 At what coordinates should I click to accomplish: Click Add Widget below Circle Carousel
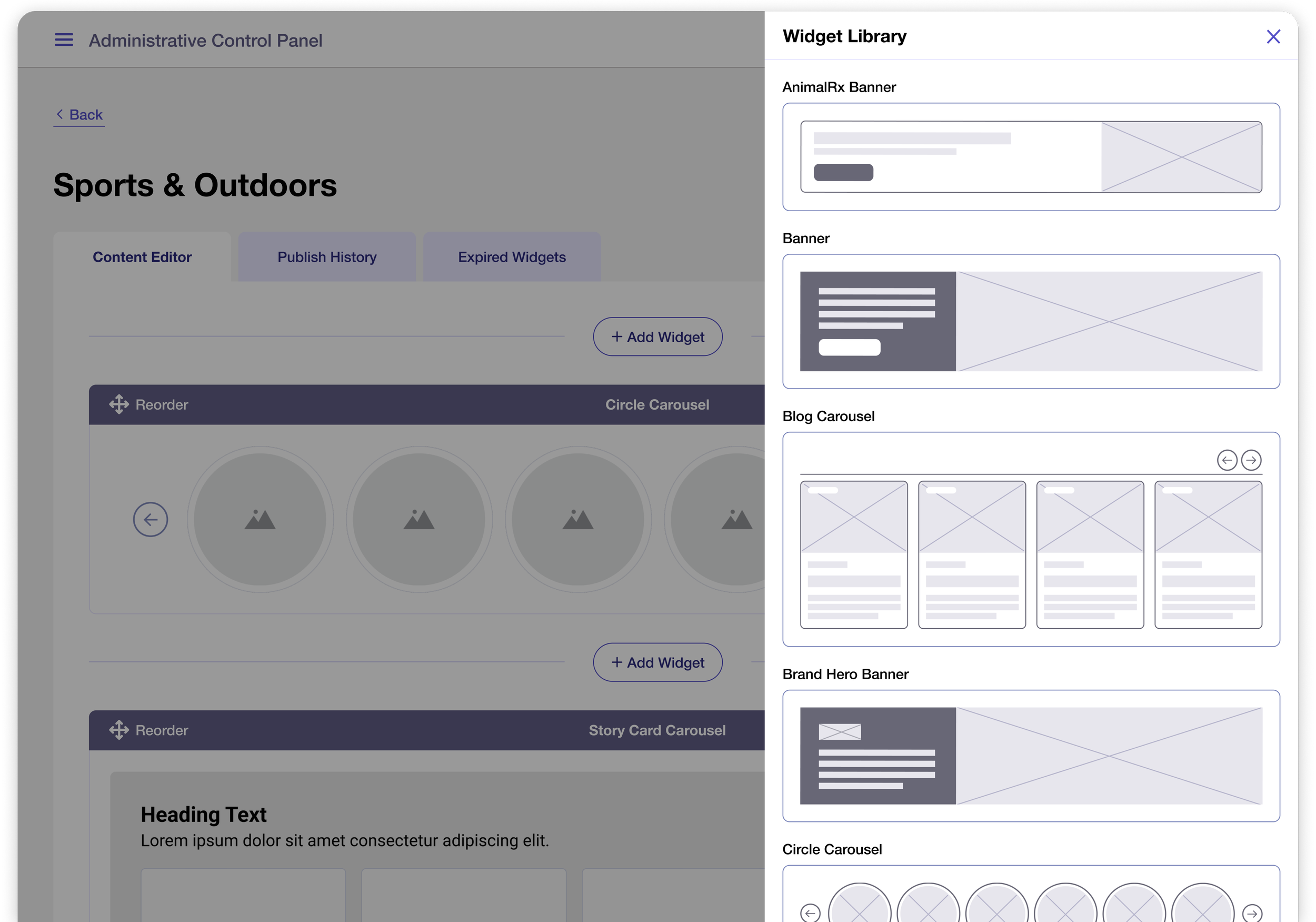(657, 662)
